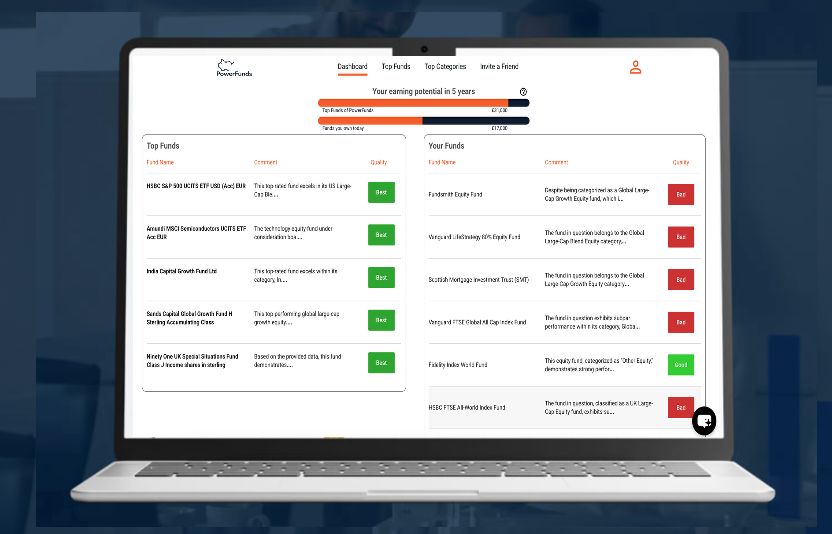Select Vanguard LifeStrategy 80% Equity Fund name

[x=474, y=237]
